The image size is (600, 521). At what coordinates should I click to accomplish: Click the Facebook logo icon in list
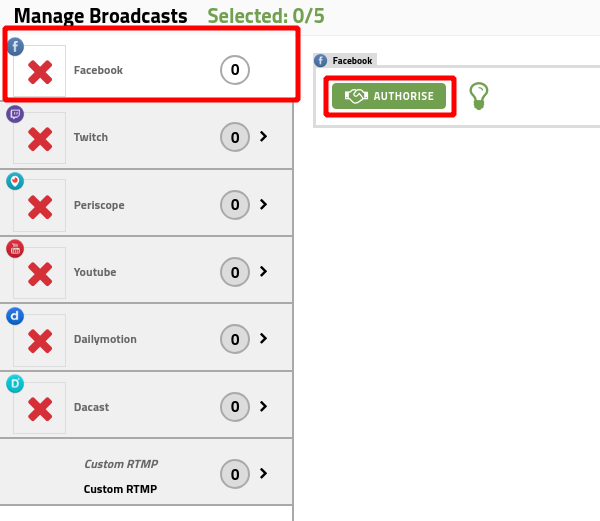click(15, 47)
